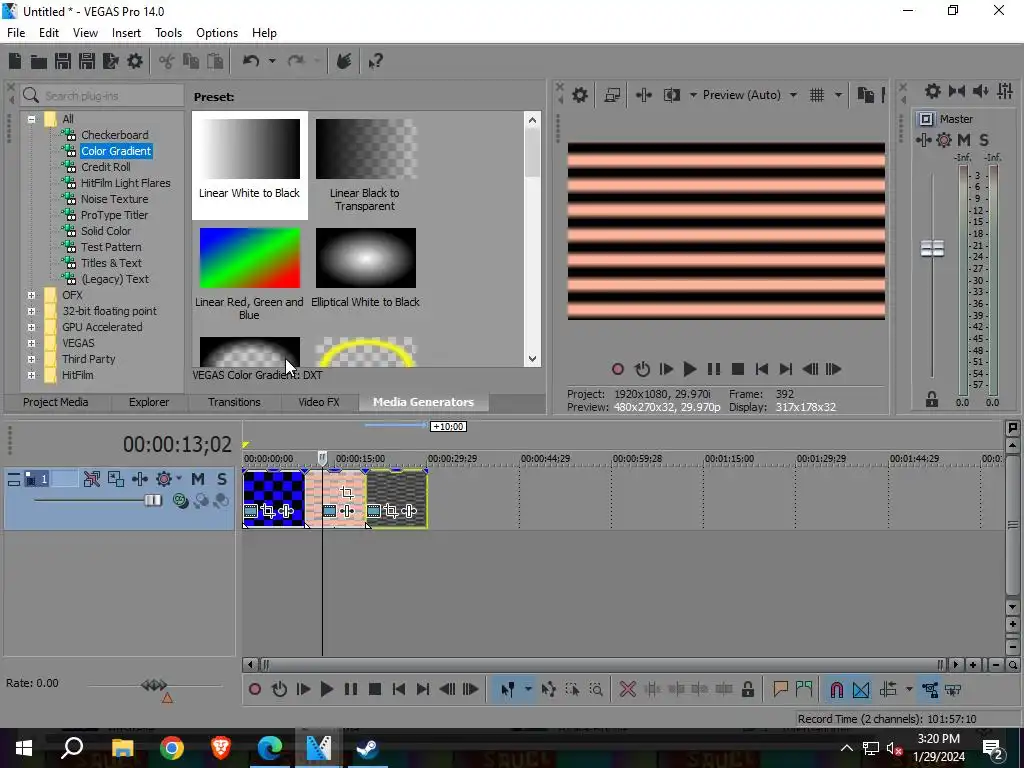The image size is (1024, 768).
Task: Delete selection with red X icon
Action: pyautogui.click(x=628, y=690)
